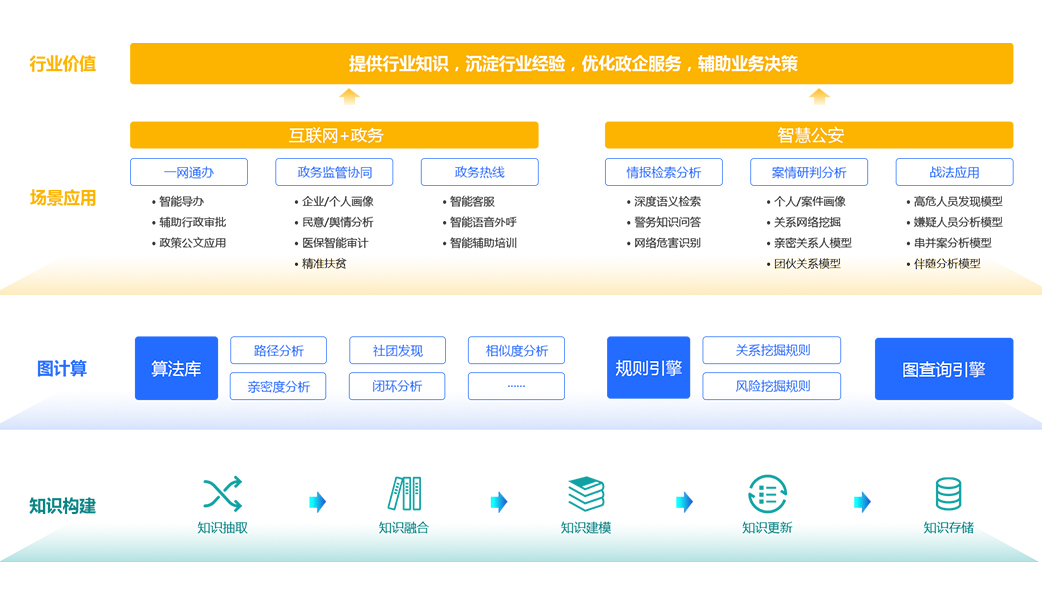
Task: Click the 知识建模 stacked books icon
Action: tap(586, 494)
